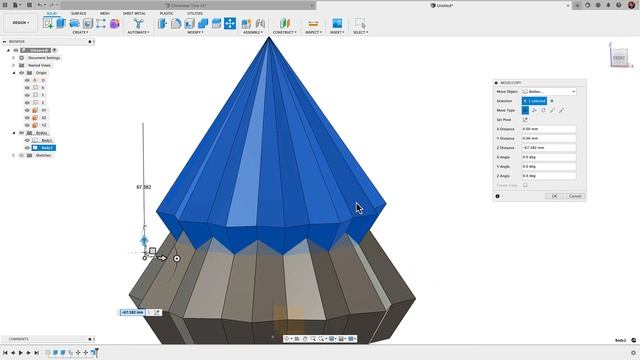Select the Move/Copy tool in Modify

click(x=230, y=23)
